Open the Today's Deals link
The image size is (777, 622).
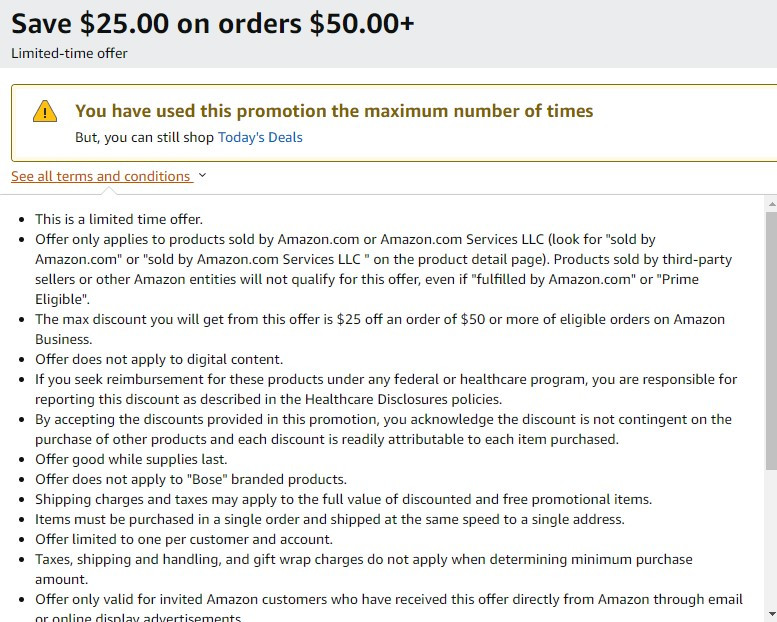[260, 137]
